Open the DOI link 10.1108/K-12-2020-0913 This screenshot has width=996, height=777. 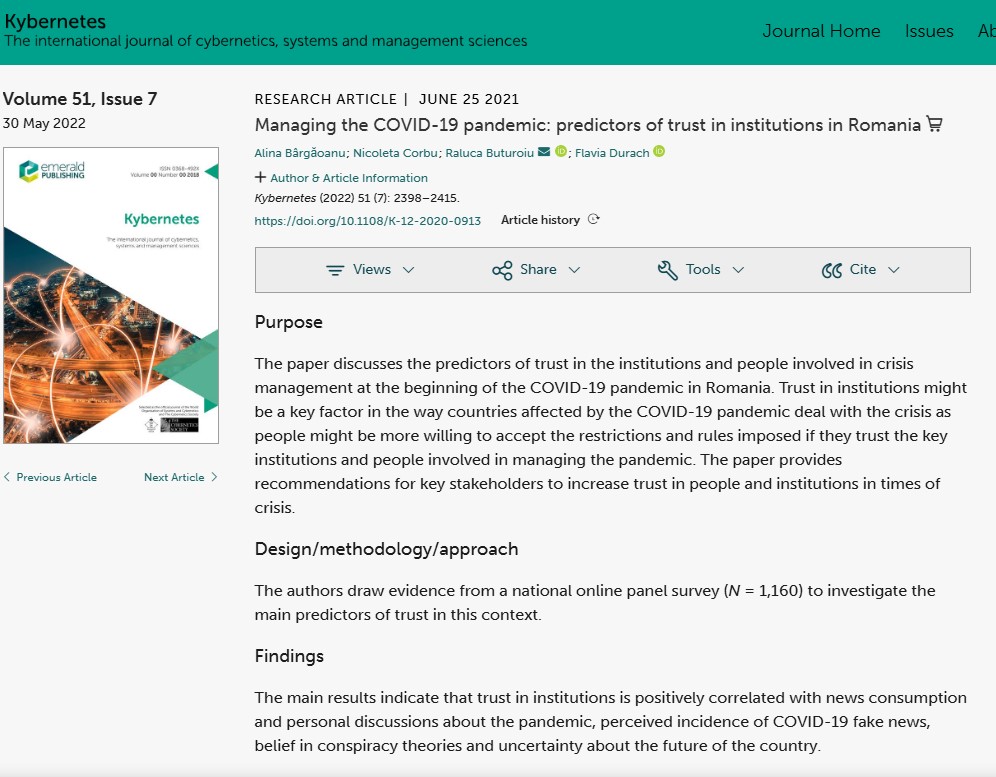[368, 221]
